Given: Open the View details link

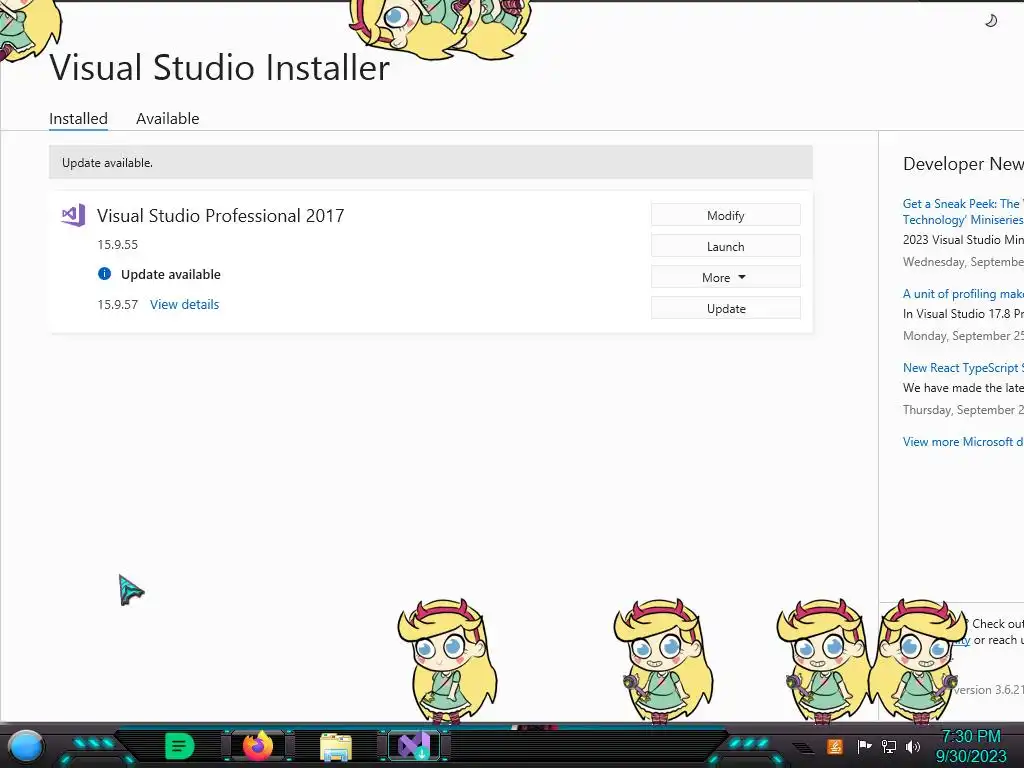Looking at the screenshot, I should (185, 304).
